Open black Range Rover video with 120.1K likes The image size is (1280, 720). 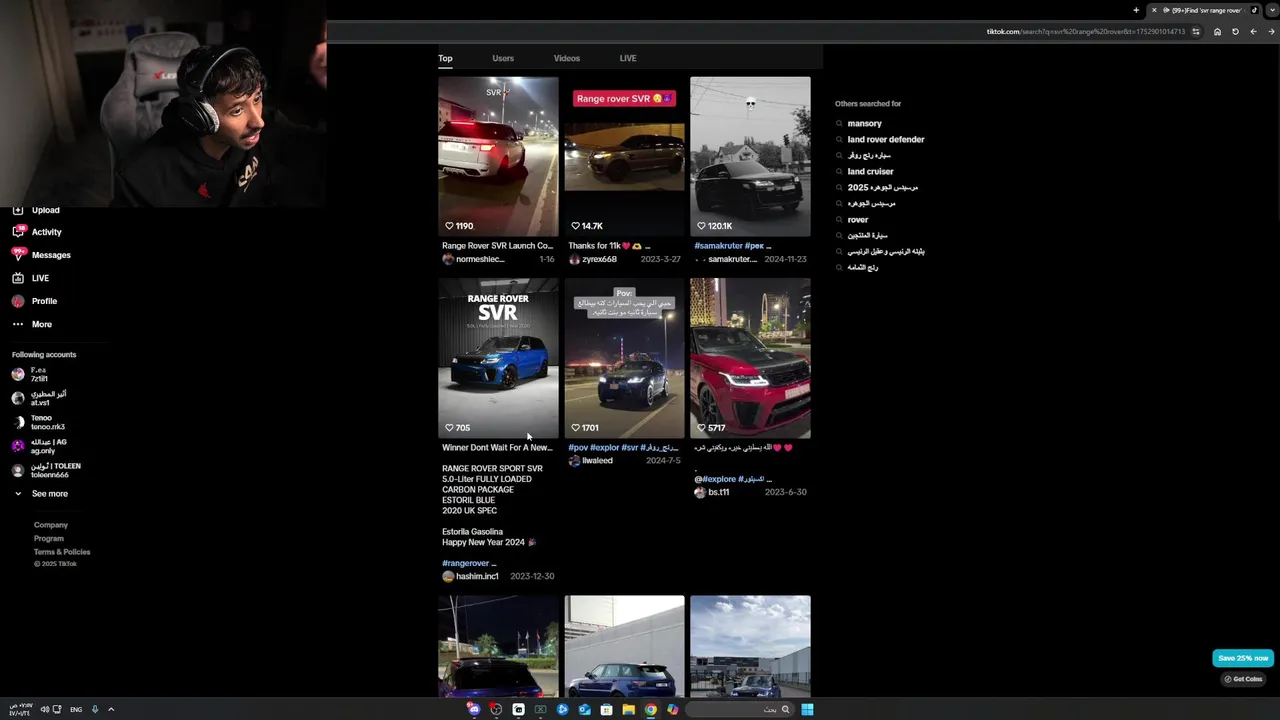(750, 156)
